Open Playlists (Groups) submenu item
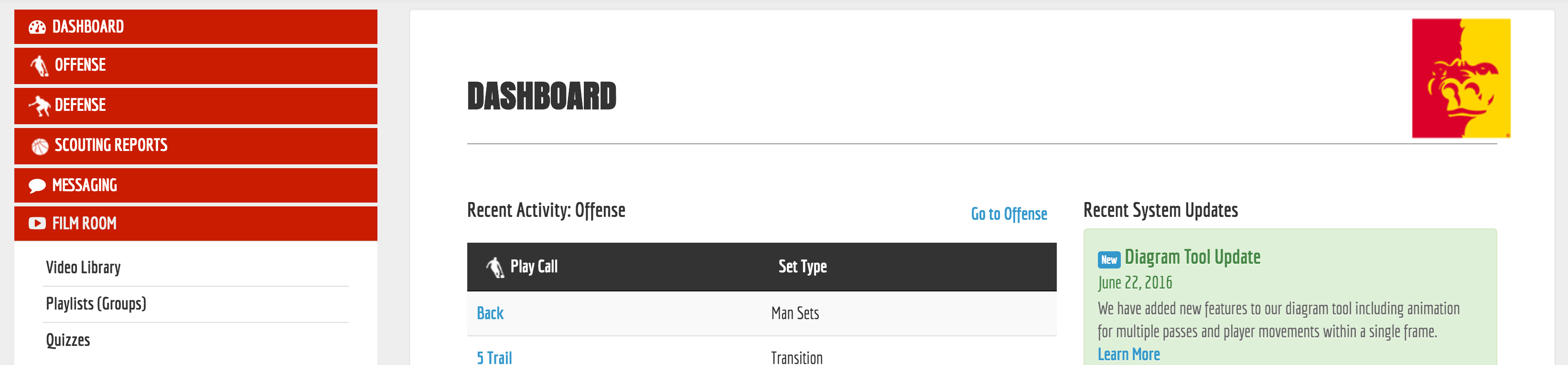Screen dimensions: 1568x365 click(96, 303)
